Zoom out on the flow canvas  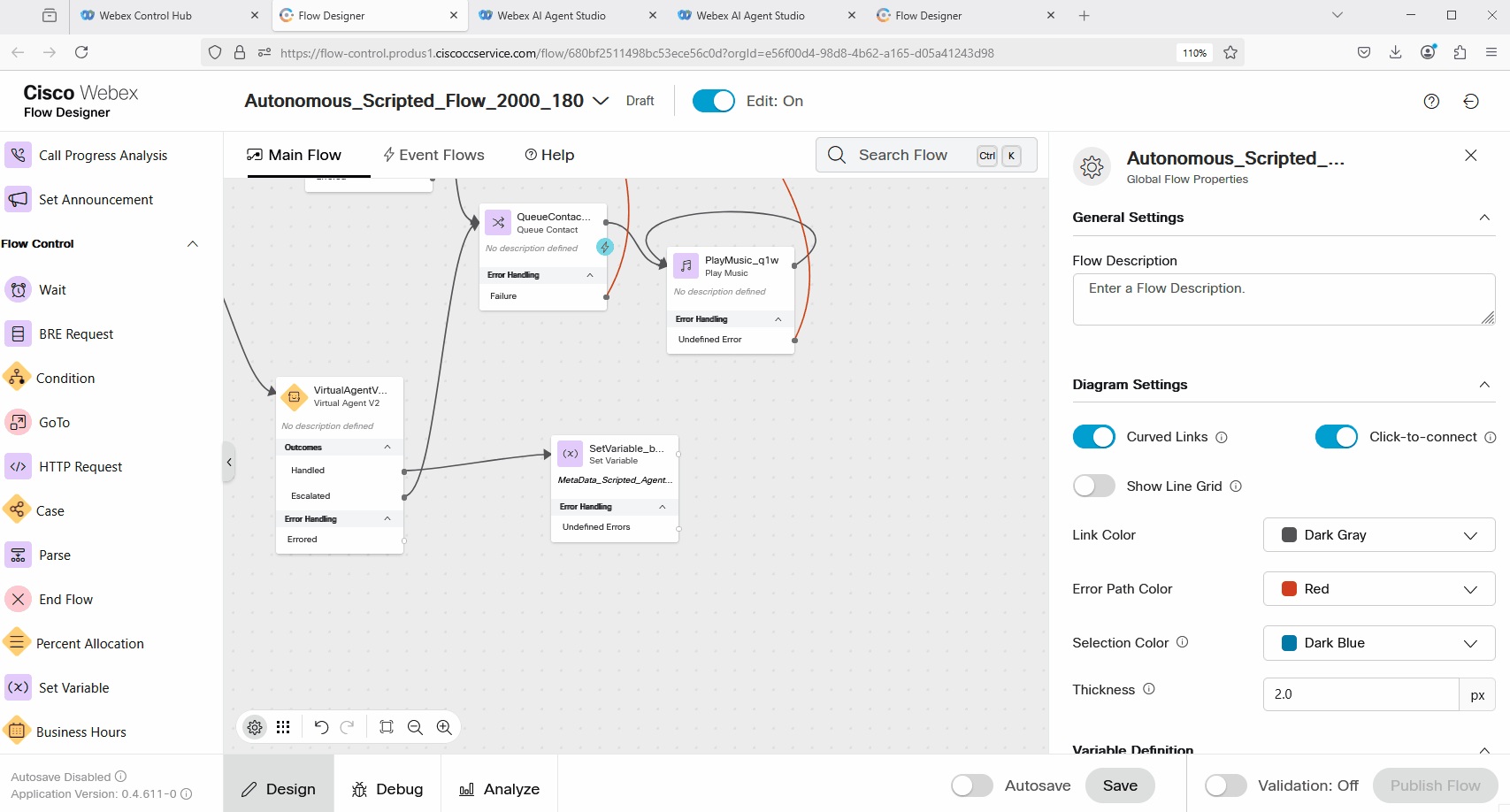tap(415, 727)
